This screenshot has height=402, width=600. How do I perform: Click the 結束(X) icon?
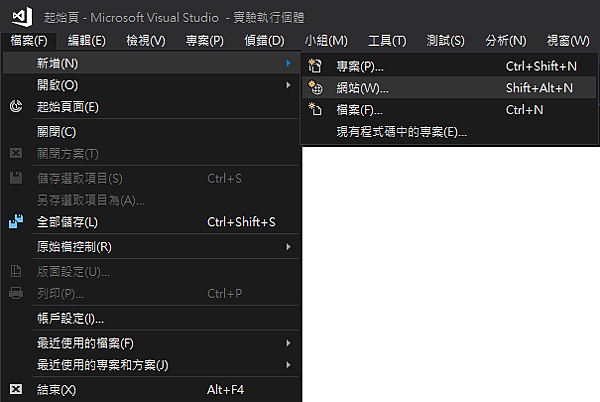pos(16,389)
